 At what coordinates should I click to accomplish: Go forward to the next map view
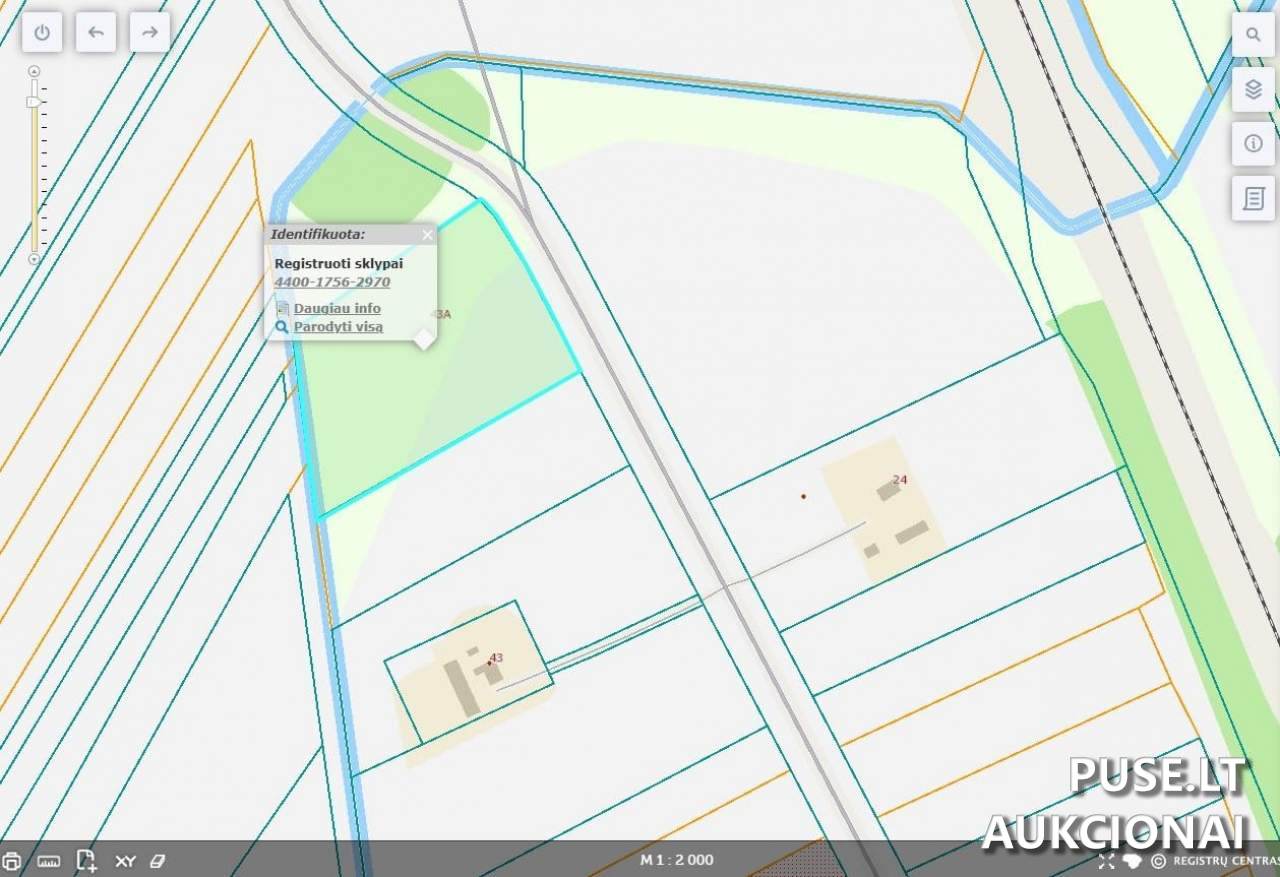point(150,32)
